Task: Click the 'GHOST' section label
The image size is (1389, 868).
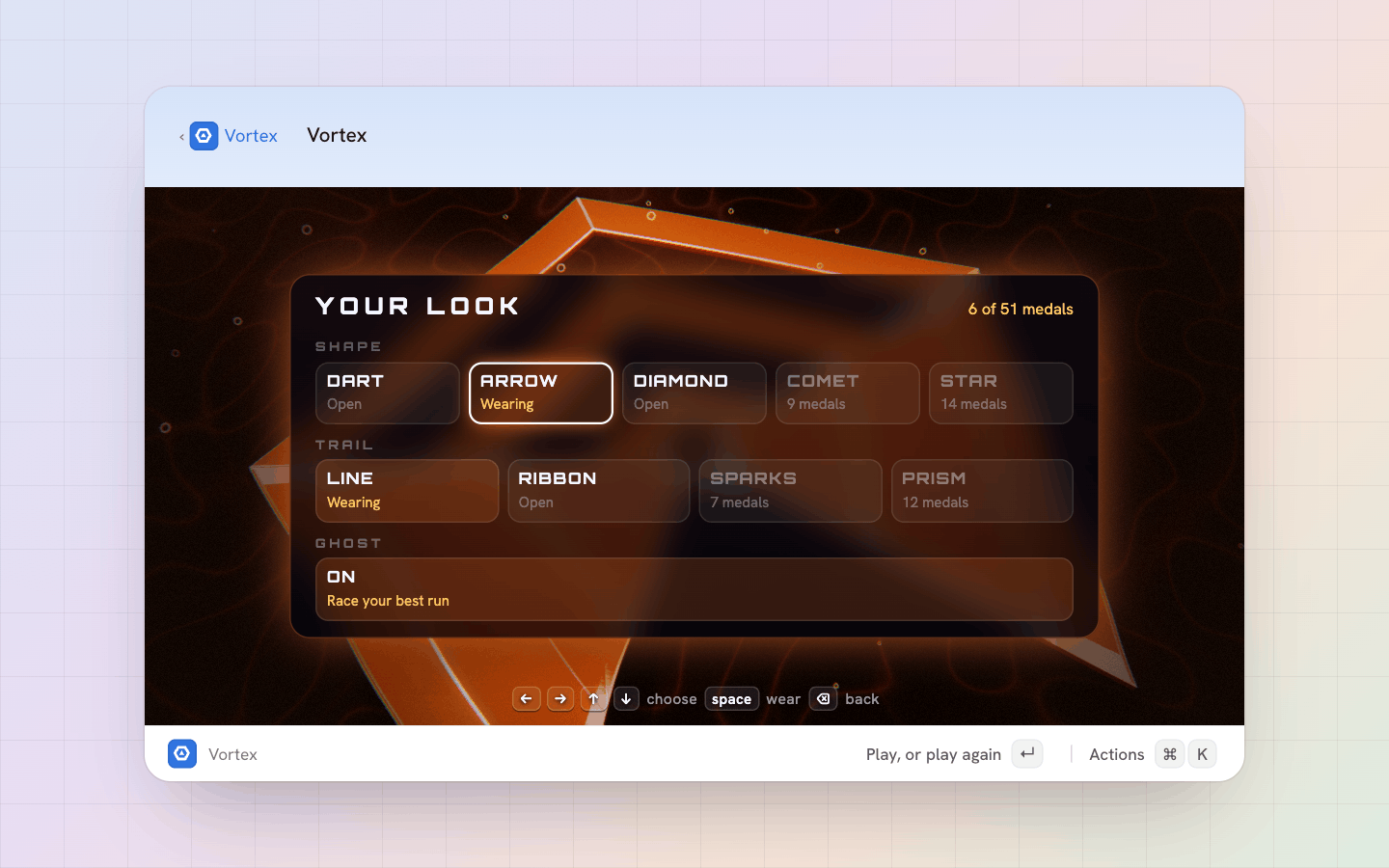Action: [348, 543]
